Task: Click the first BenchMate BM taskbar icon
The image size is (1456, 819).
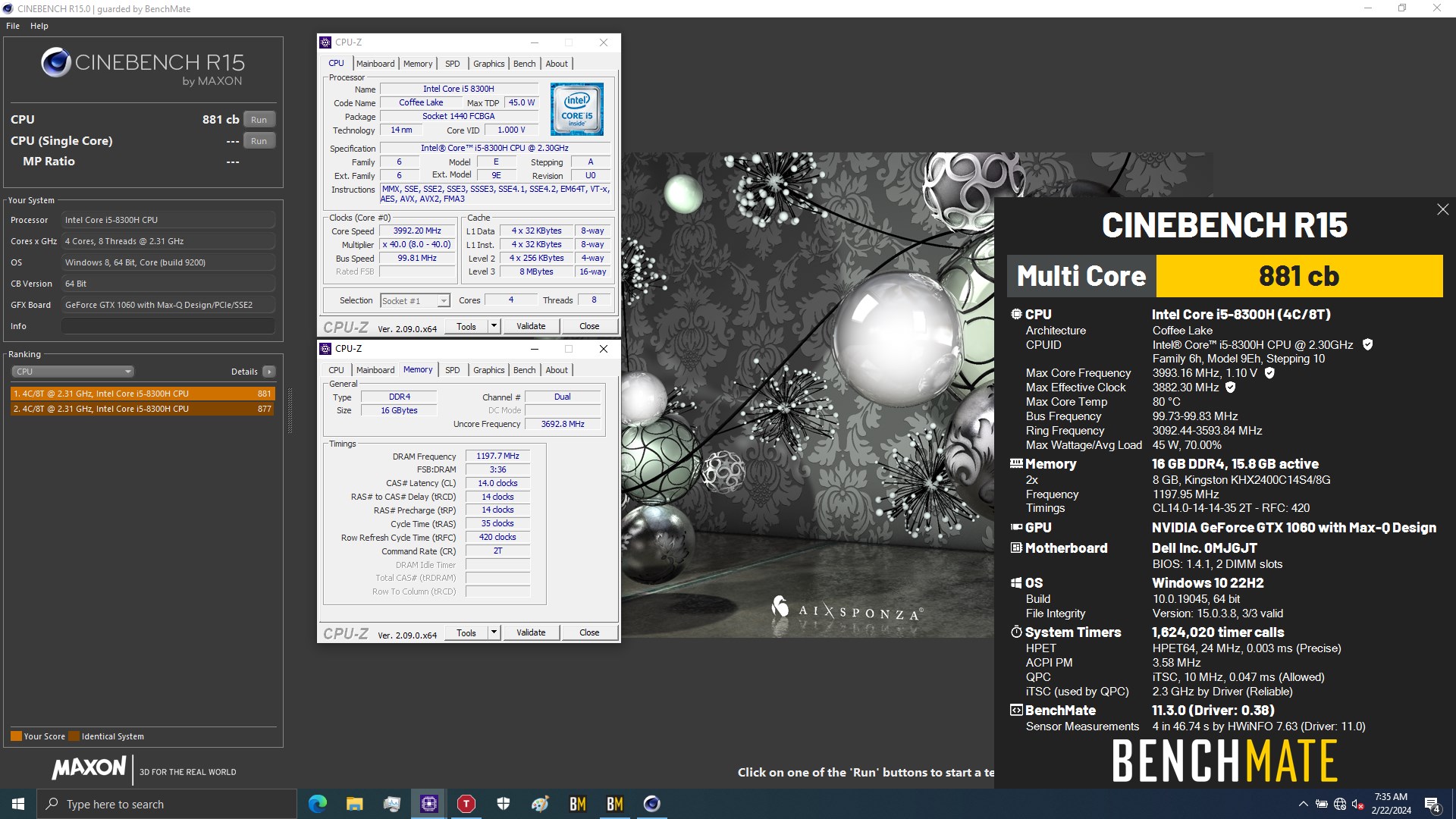Action: click(578, 804)
